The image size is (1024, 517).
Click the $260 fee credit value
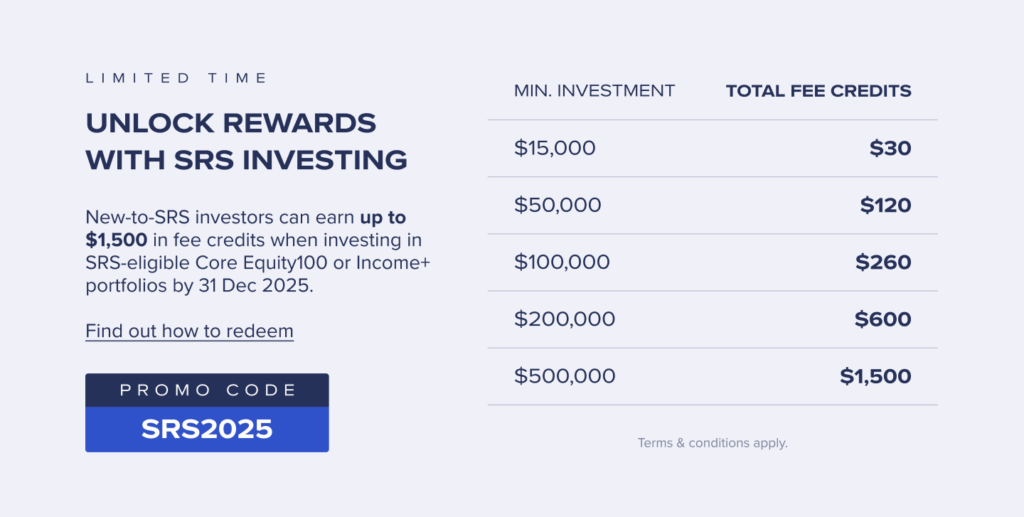tap(883, 262)
